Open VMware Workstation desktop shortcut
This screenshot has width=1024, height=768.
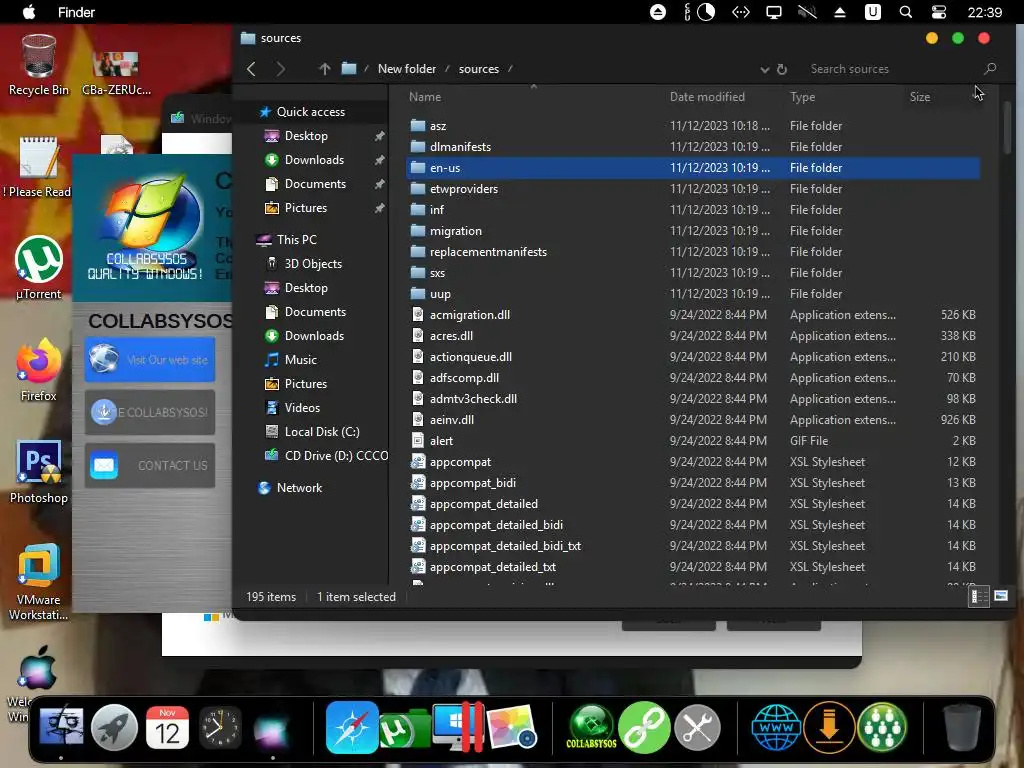[x=39, y=581]
